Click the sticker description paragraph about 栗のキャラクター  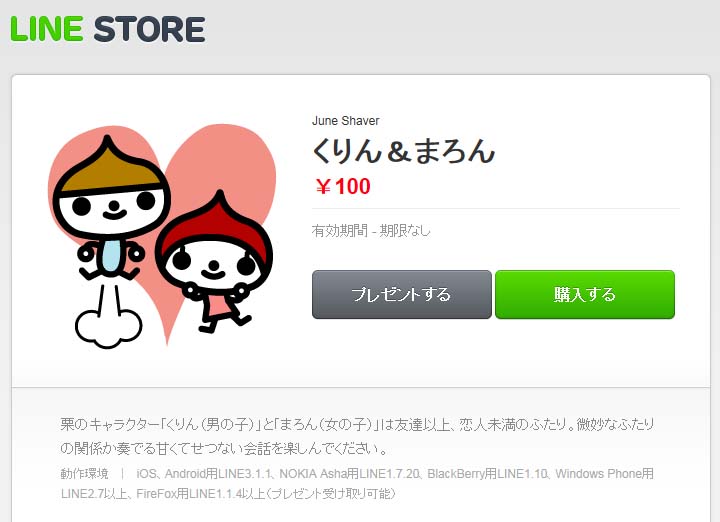[357, 436]
